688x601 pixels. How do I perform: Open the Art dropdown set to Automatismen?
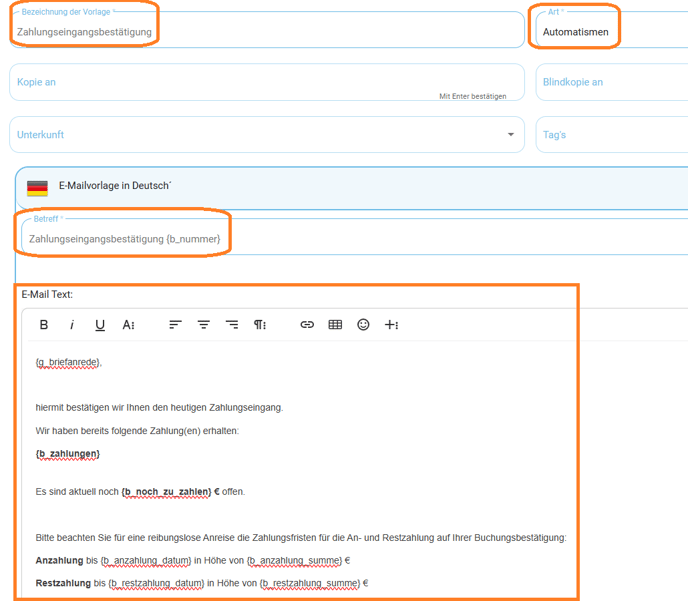(x=612, y=29)
